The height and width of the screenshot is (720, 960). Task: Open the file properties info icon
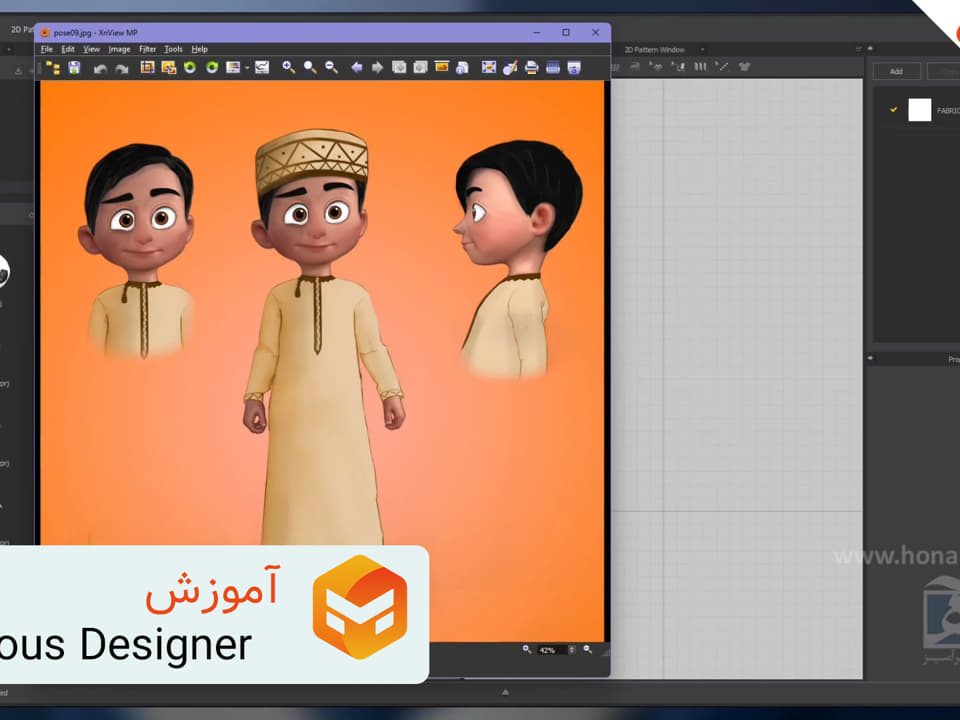pyautogui.click(x=462, y=67)
